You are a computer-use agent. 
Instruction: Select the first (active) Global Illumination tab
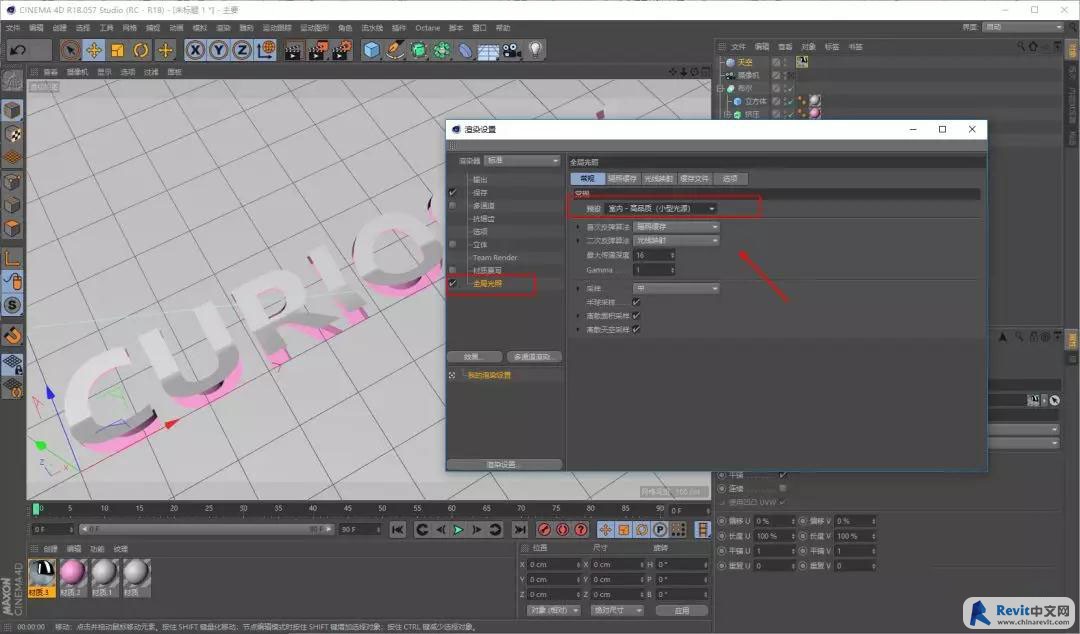pos(588,178)
